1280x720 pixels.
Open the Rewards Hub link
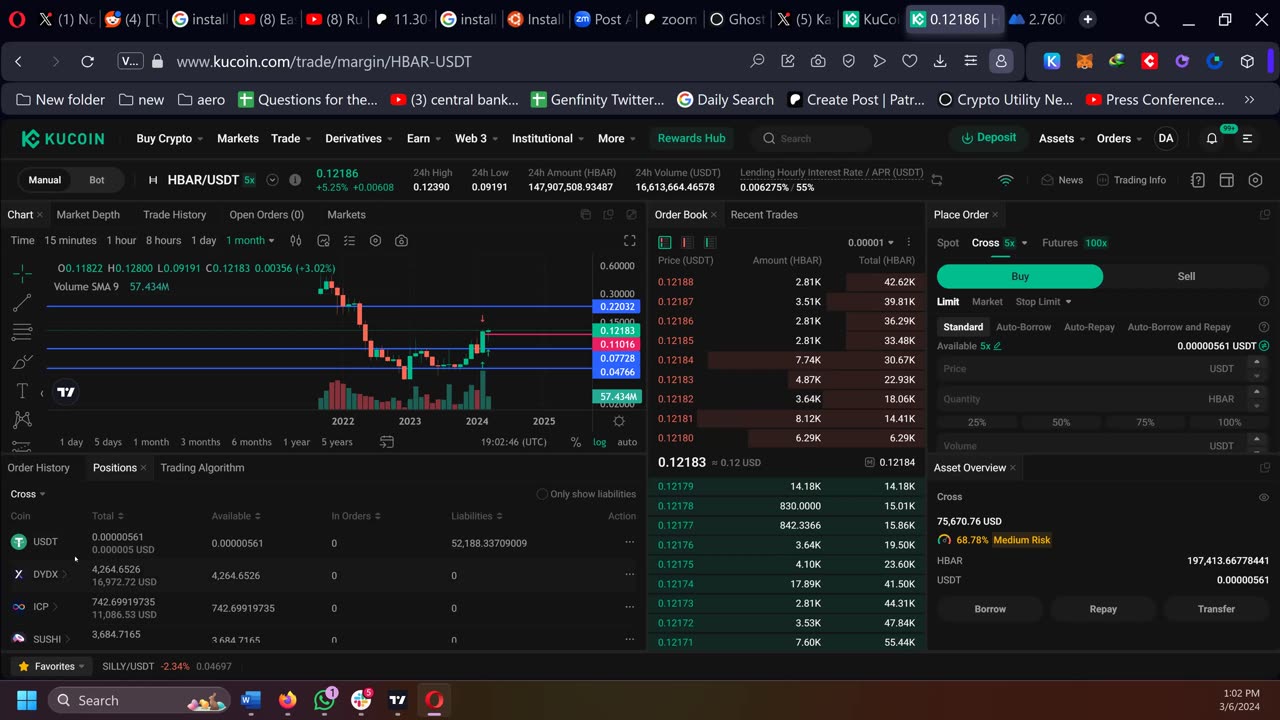click(x=691, y=138)
